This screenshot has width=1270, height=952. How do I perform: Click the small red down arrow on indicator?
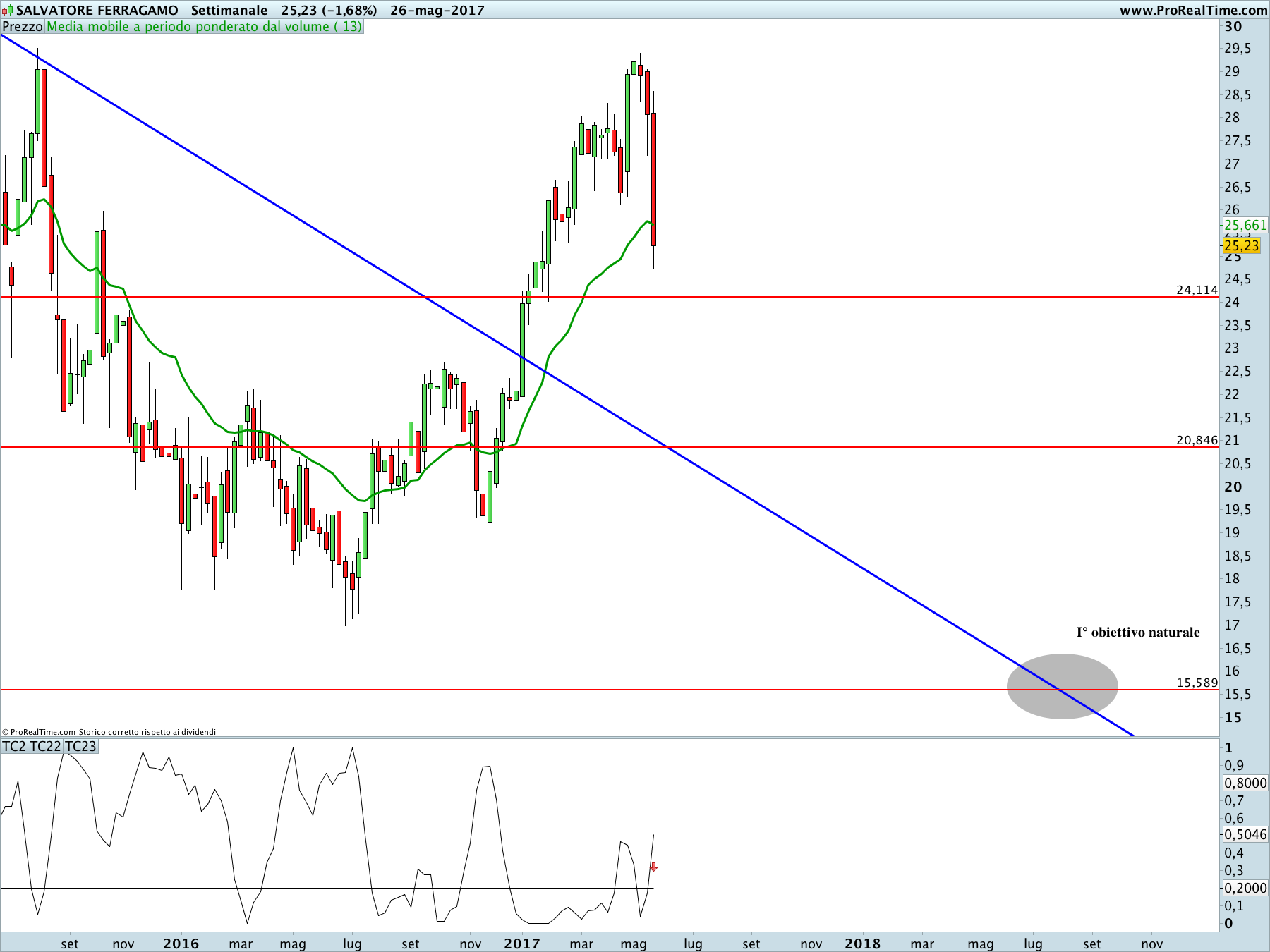653,867
